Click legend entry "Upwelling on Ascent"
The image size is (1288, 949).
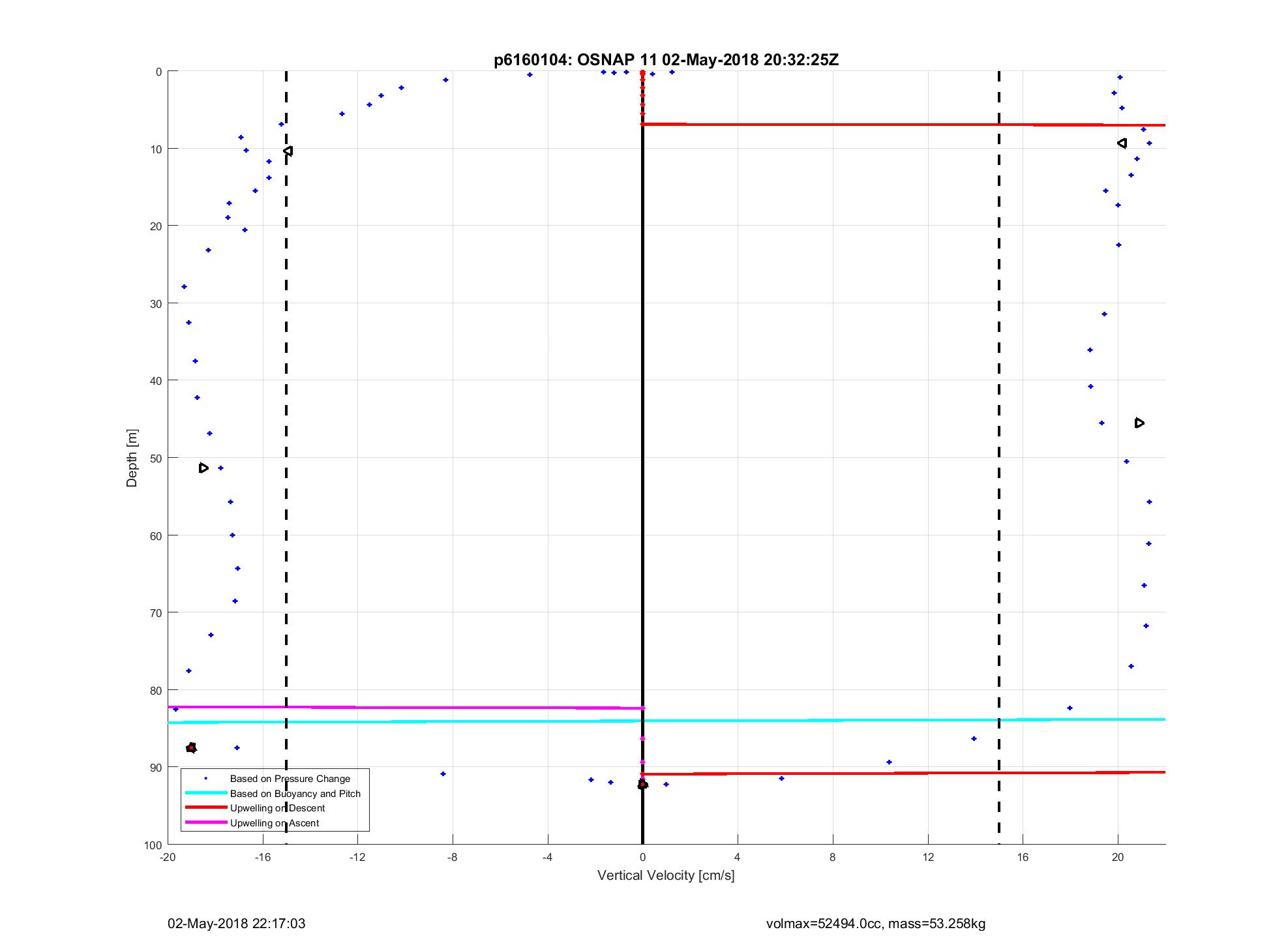coord(275,823)
